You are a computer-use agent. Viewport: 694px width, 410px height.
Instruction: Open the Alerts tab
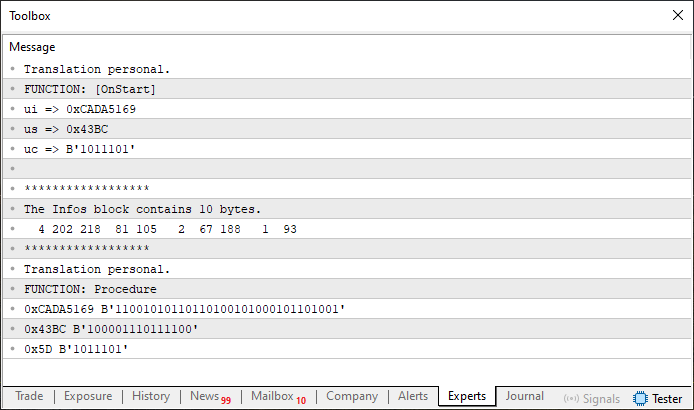413,396
